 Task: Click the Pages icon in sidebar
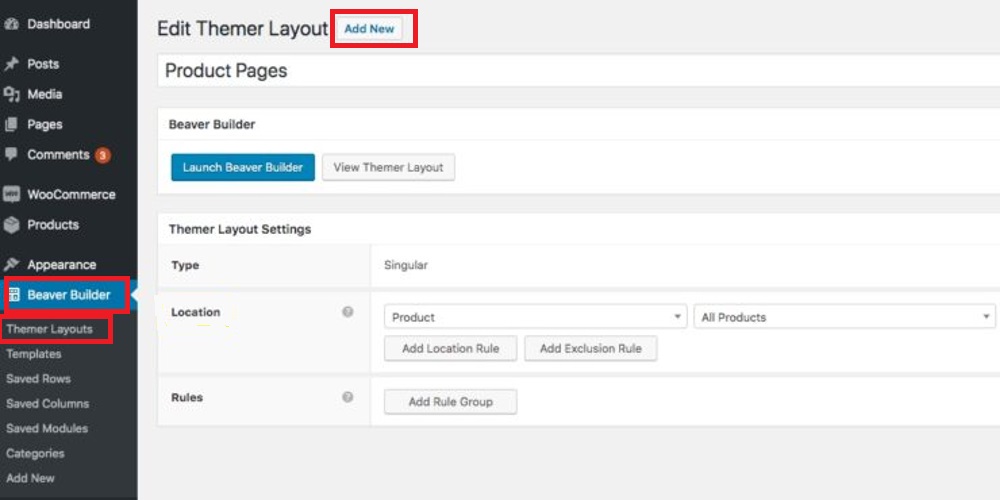click(11, 124)
